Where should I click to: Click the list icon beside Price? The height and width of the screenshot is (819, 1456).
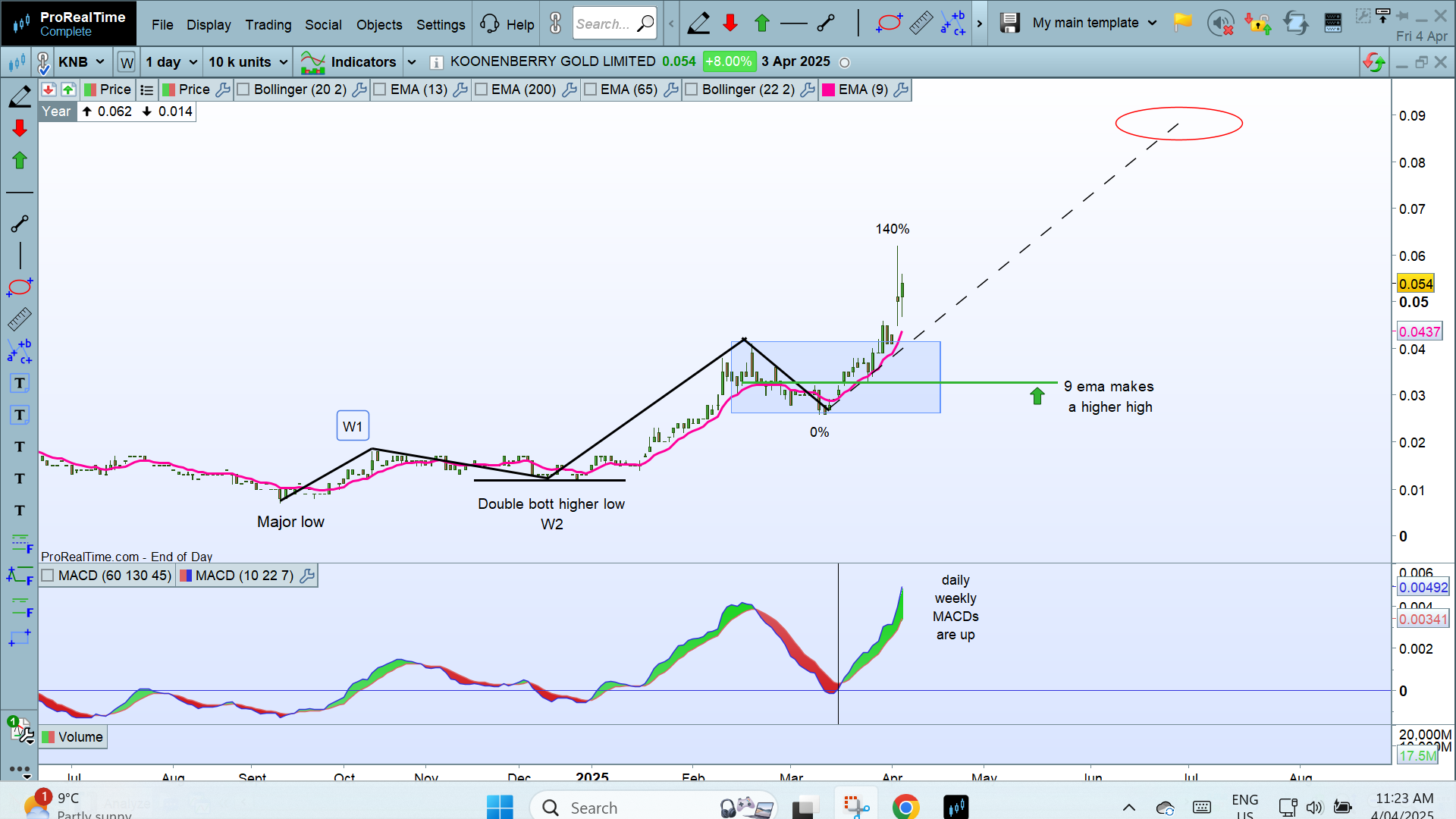pos(146,89)
